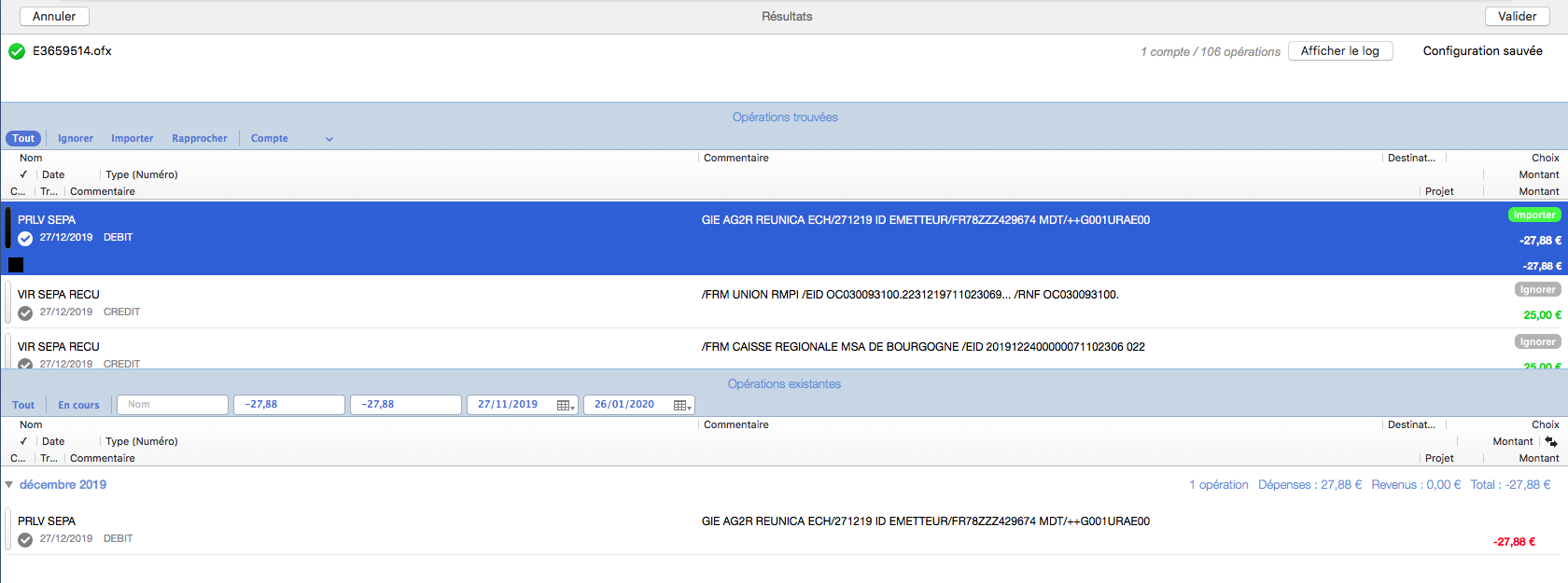Click the transfer arrows icon next to Montant

coord(1550,441)
